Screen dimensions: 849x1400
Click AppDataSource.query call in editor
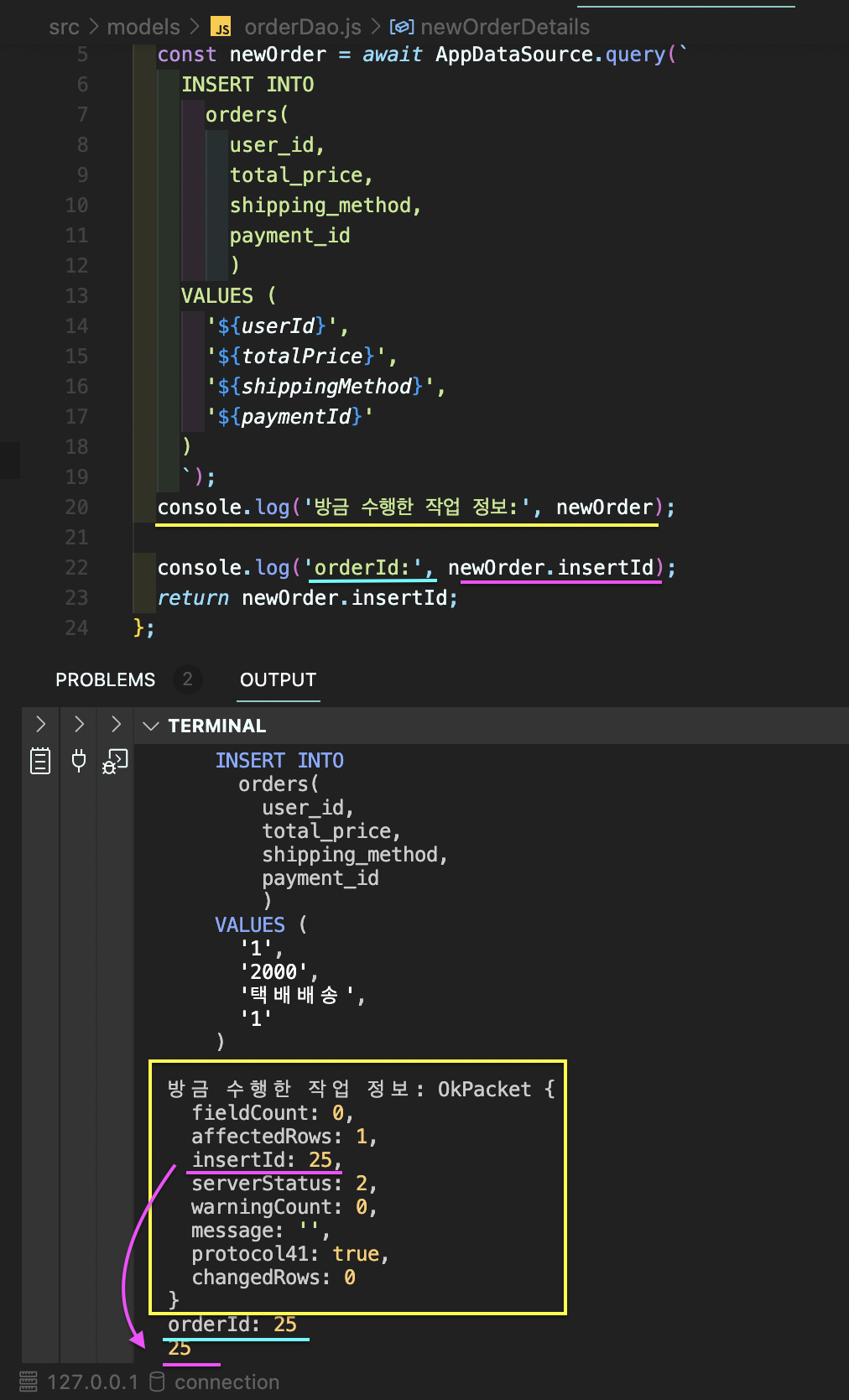point(550,55)
